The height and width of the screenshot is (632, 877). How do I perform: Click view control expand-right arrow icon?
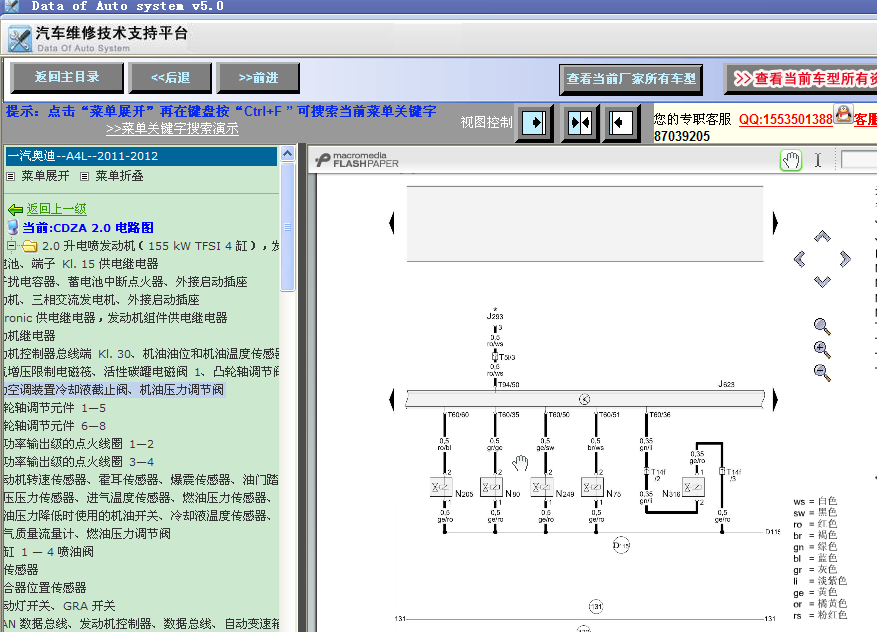click(x=534, y=122)
